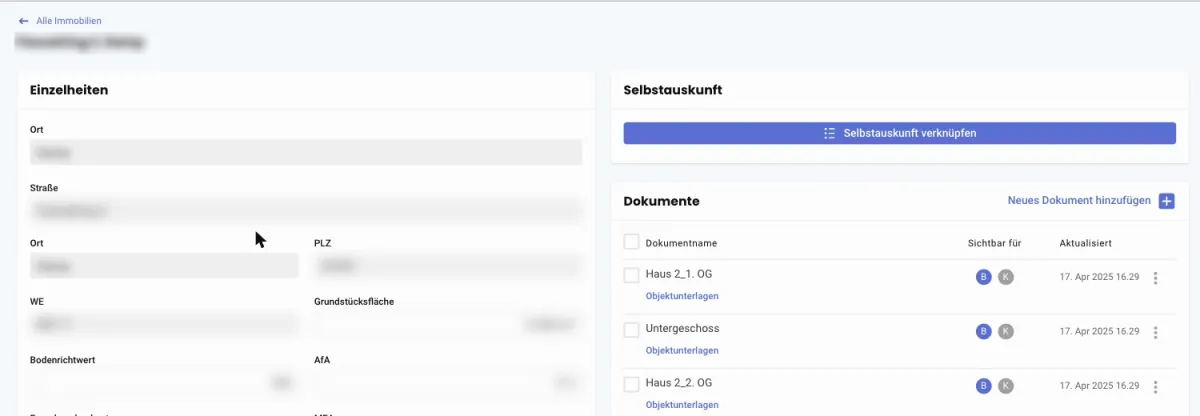Screen dimensions: 1200x416
Task: Click the WE input field
Action: (x=164, y=324)
